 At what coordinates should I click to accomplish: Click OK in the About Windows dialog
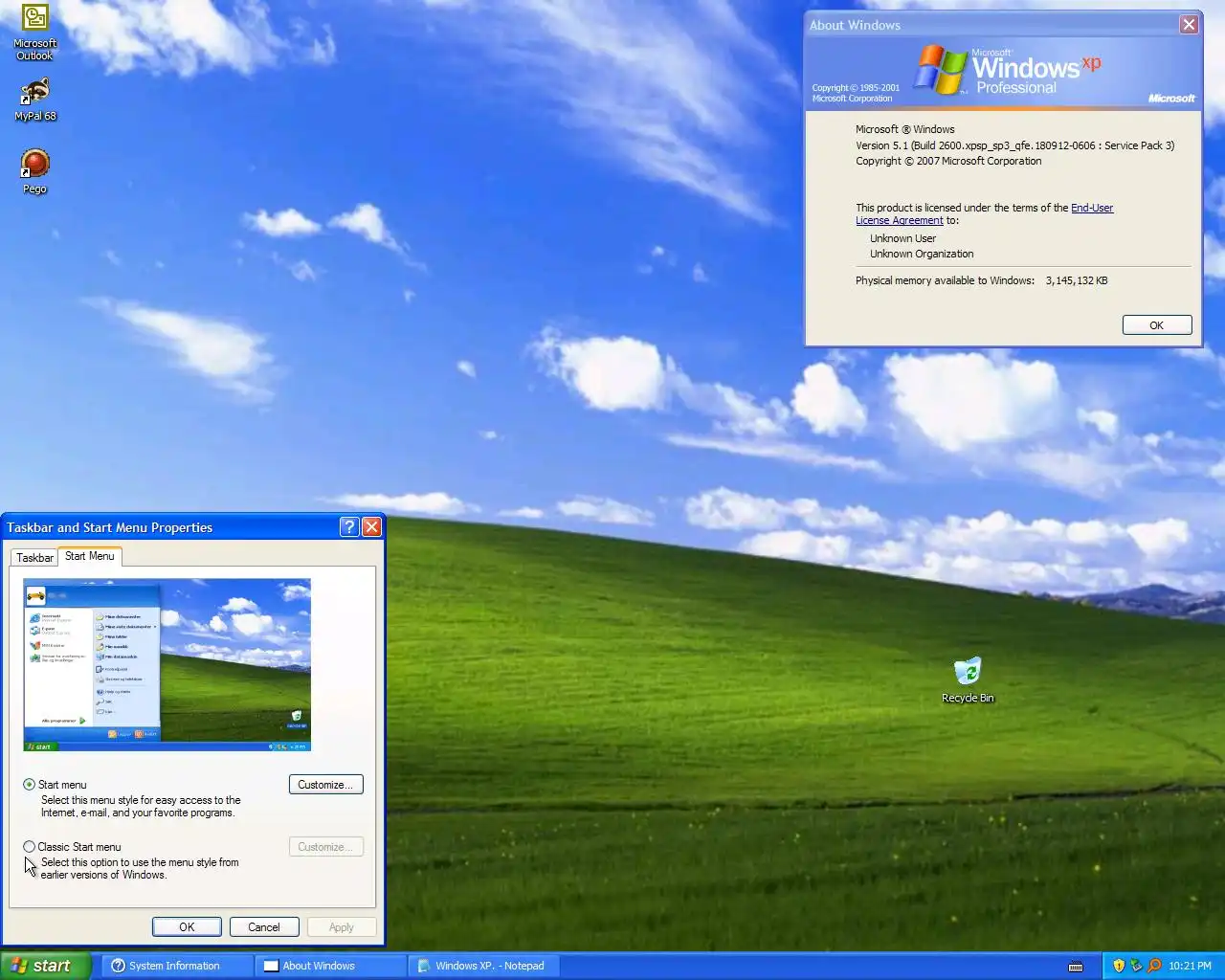(x=1157, y=325)
